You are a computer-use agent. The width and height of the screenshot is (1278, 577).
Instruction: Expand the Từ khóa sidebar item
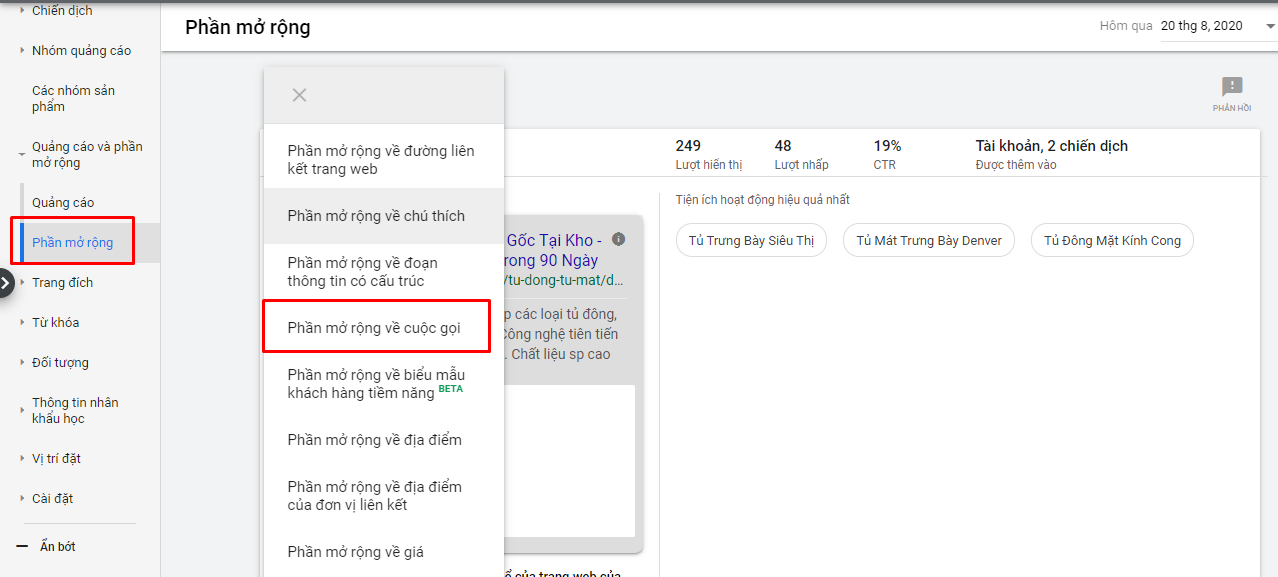(x=22, y=322)
